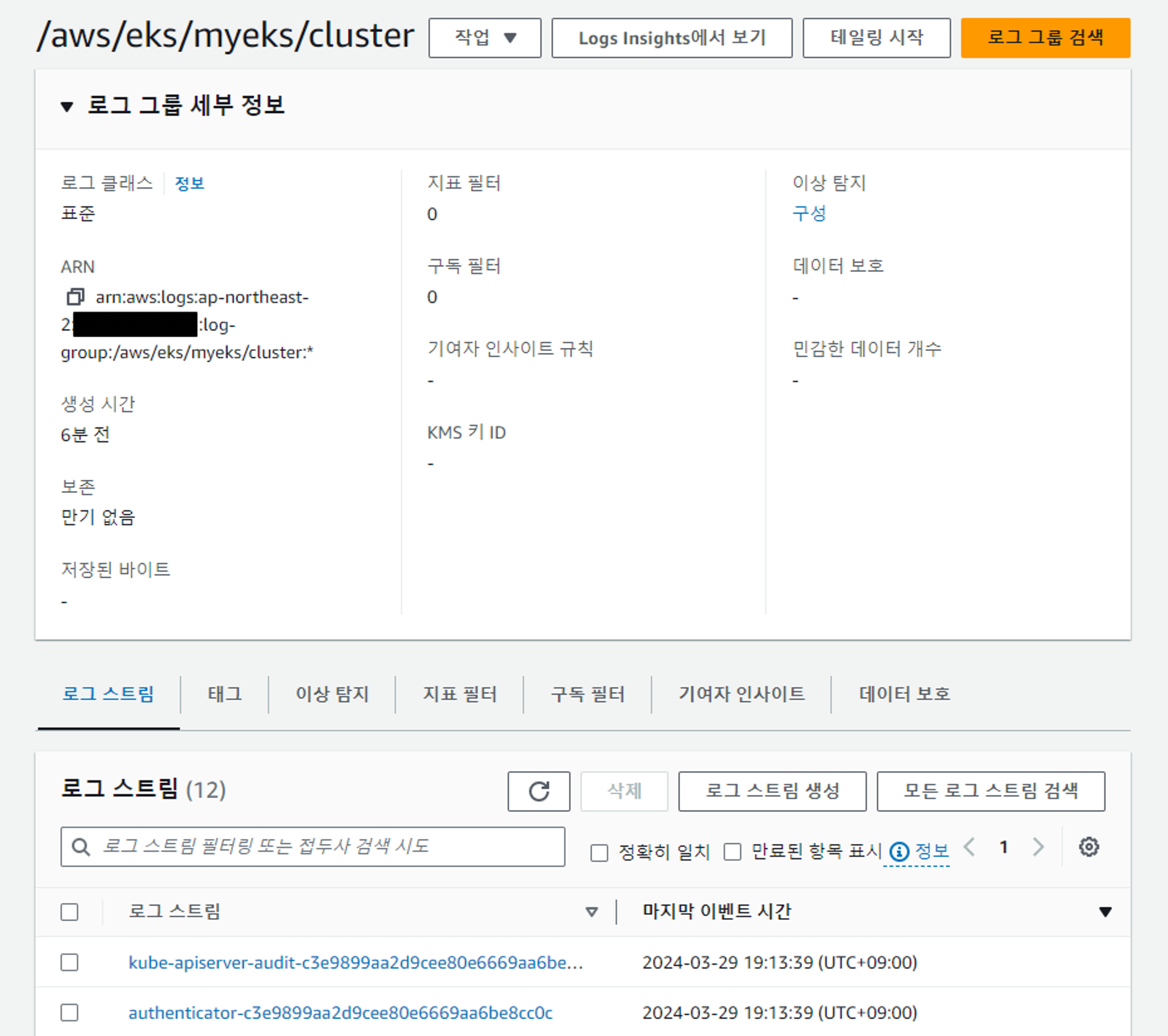The width and height of the screenshot is (1168, 1036).
Task: Click the 정보 link near 만료된 항목 표시
Action: (x=932, y=851)
